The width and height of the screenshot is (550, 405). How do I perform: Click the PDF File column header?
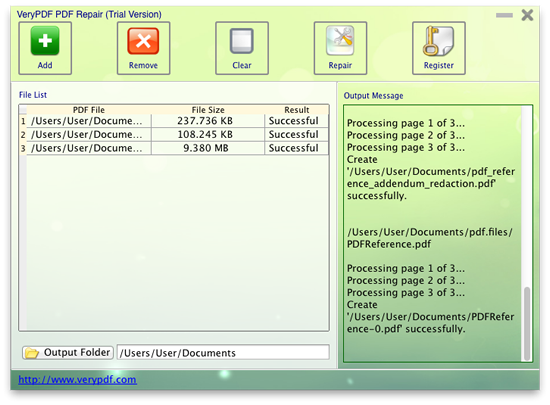[89, 110]
